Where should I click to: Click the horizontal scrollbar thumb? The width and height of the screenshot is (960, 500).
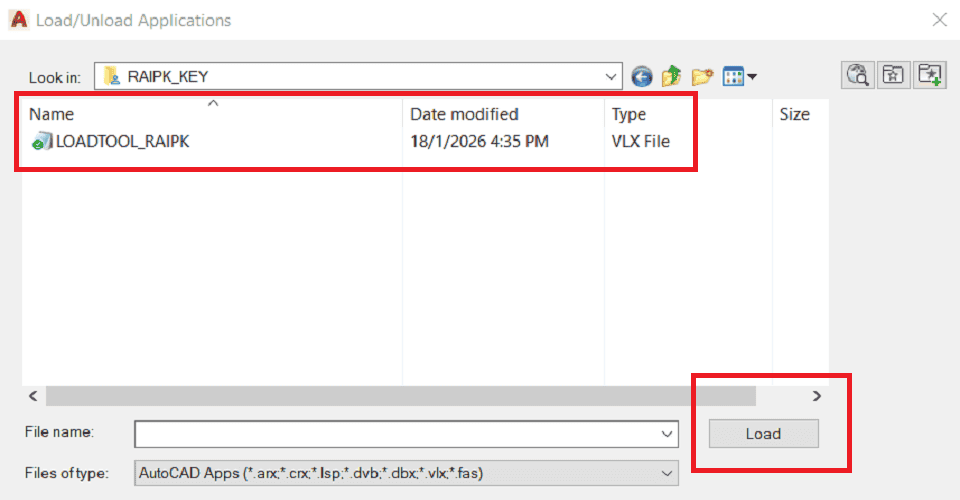pos(401,396)
